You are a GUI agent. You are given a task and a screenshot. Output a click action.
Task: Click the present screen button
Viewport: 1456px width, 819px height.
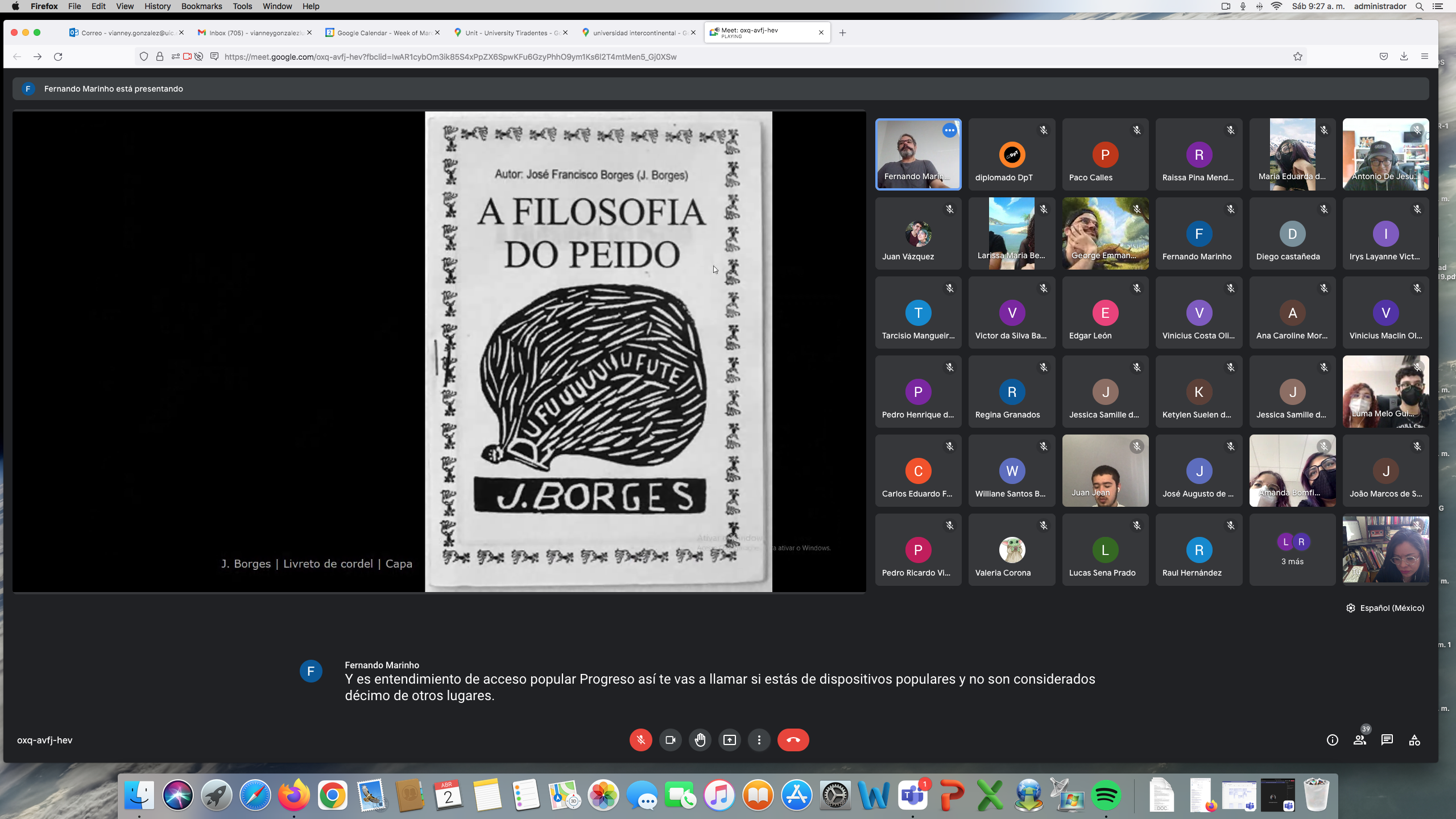(729, 740)
